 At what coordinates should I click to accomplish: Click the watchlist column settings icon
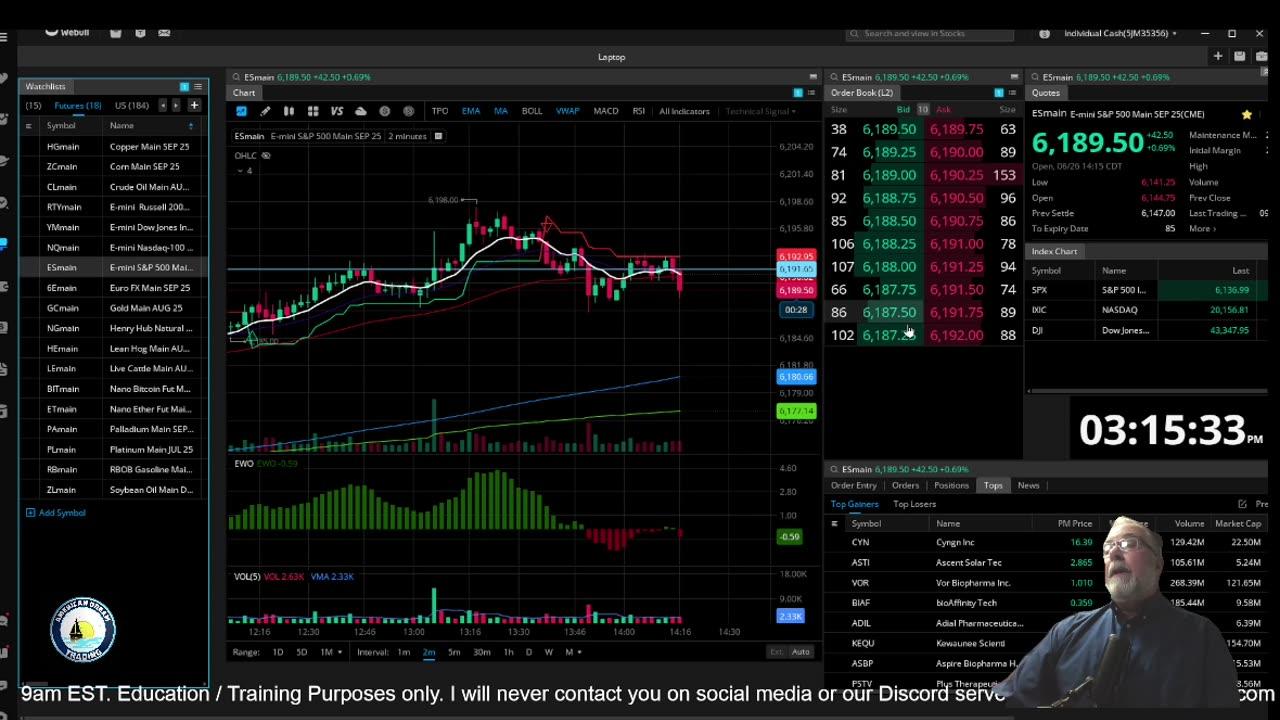28,126
